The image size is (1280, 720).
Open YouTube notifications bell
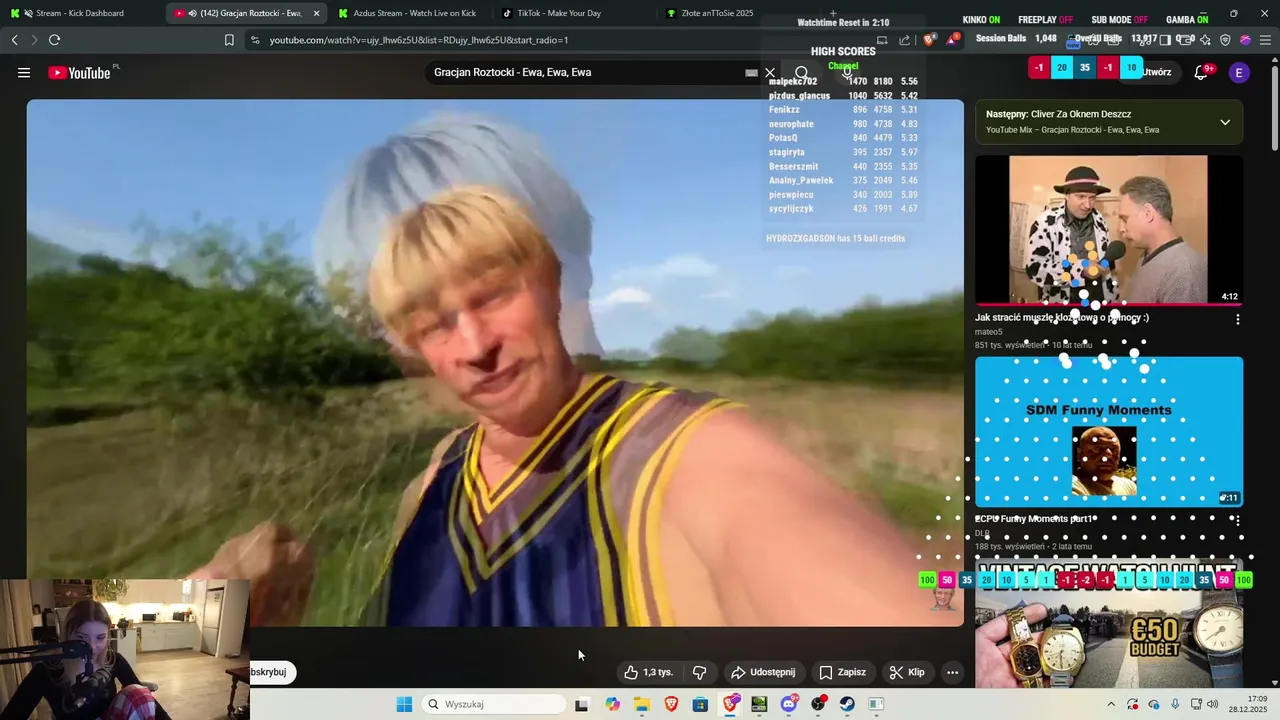click(1201, 73)
